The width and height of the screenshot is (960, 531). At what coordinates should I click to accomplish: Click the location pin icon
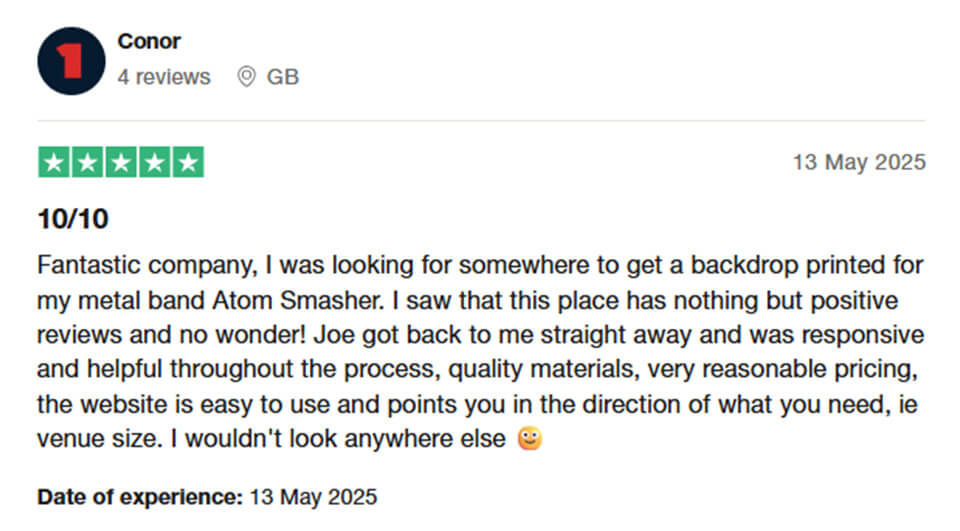click(x=246, y=77)
